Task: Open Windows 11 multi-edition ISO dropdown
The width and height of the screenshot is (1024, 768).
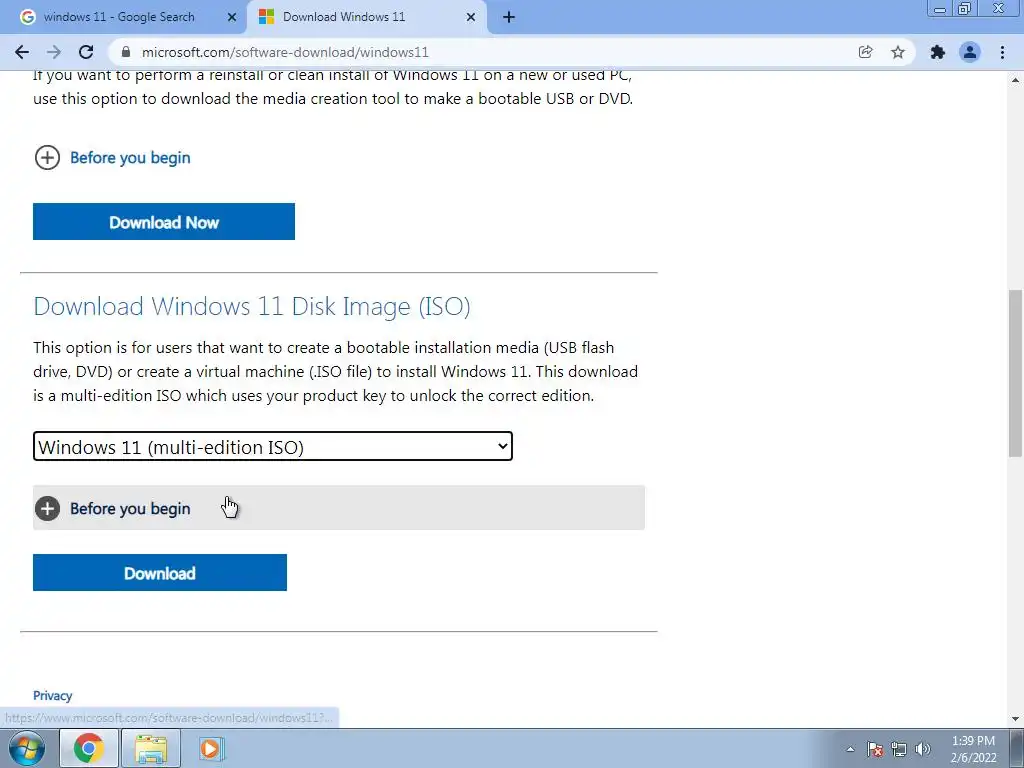Action: click(x=273, y=446)
